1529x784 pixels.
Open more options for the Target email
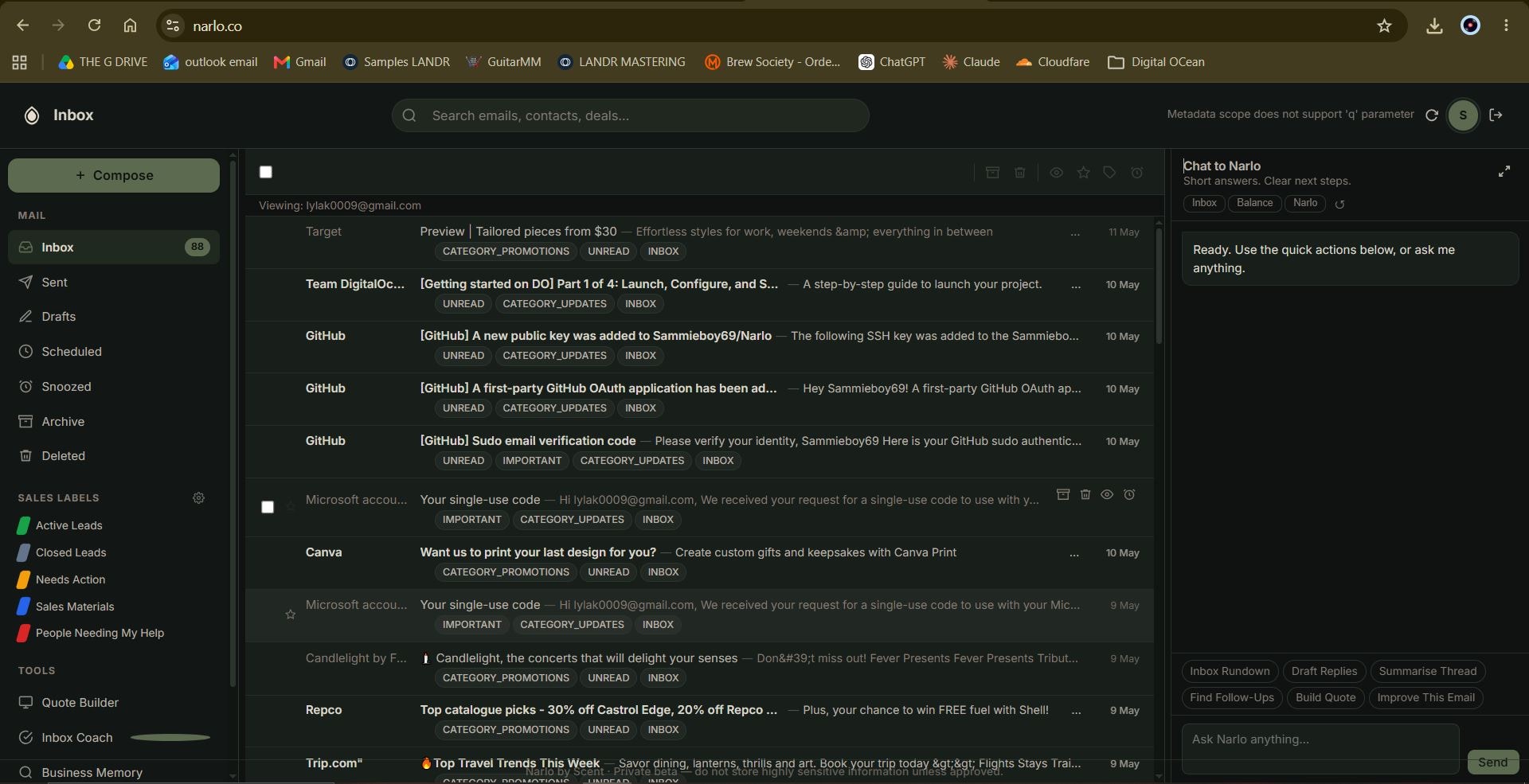(1075, 232)
